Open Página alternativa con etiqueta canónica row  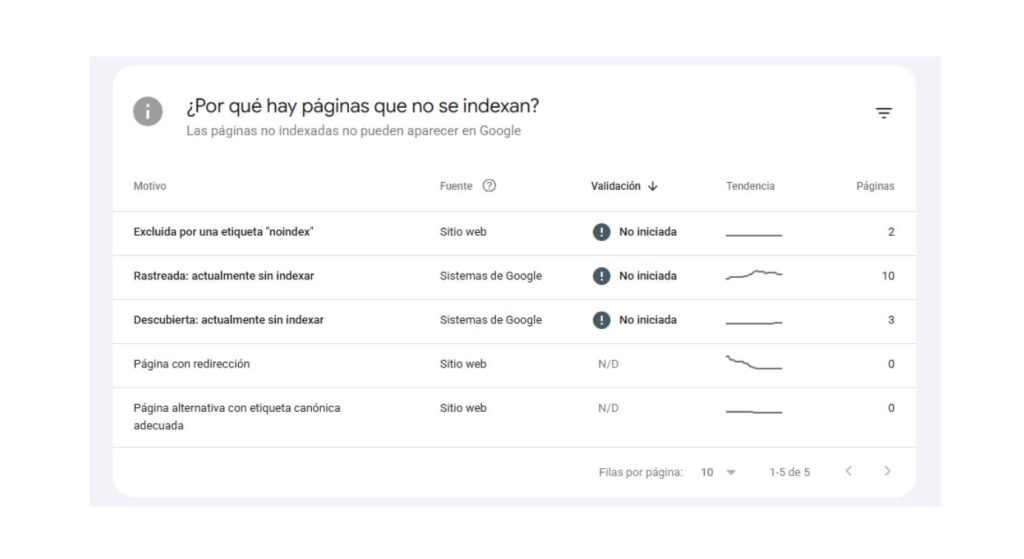[x=515, y=417]
